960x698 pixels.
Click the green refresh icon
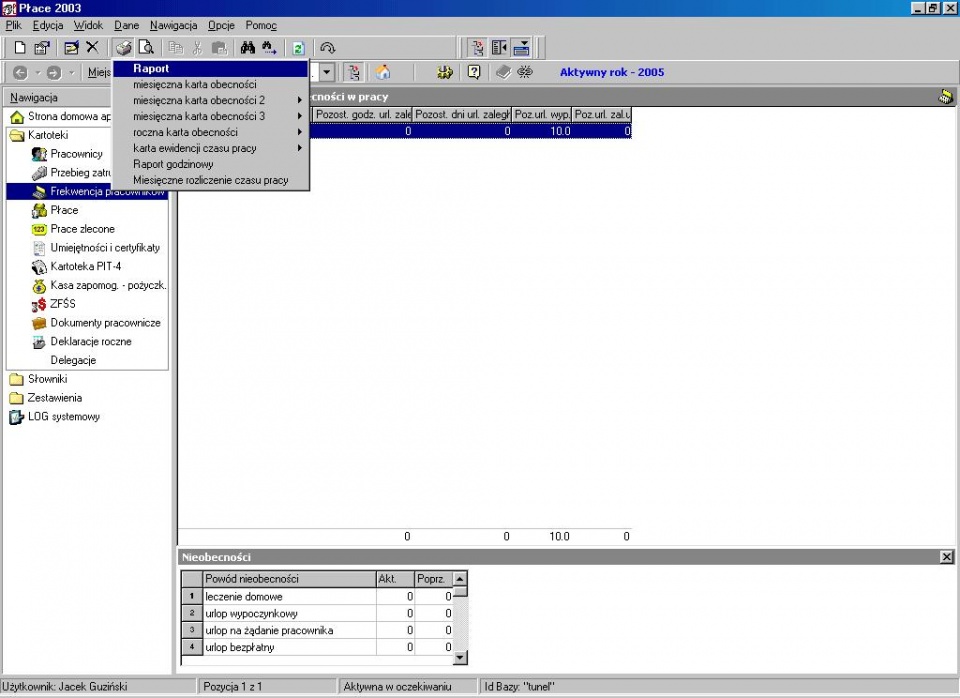[x=298, y=48]
